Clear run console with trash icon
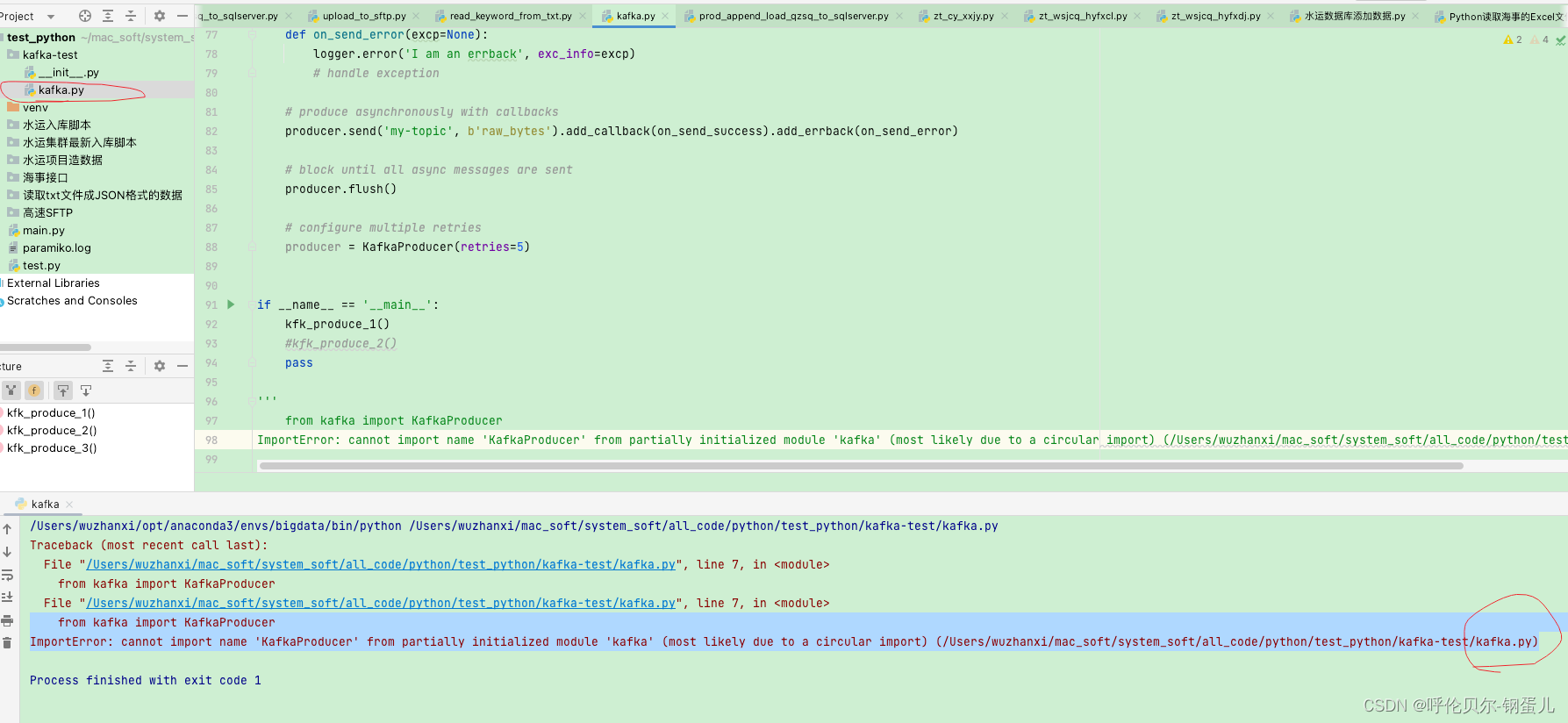This screenshot has width=1568, height=723. click(7, 643)
